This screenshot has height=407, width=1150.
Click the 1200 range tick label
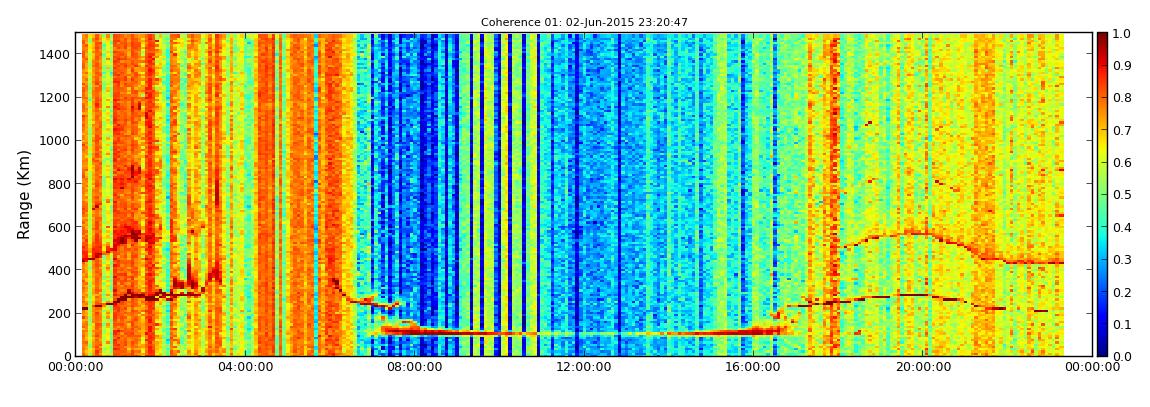(x=56, y=98)
